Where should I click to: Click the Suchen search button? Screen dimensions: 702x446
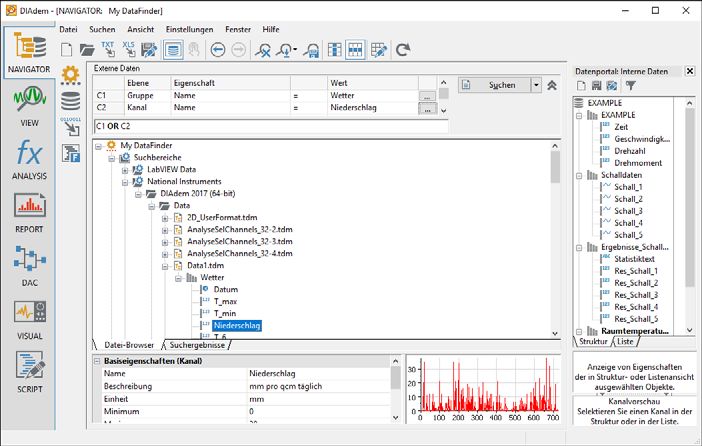coord(494,85)
